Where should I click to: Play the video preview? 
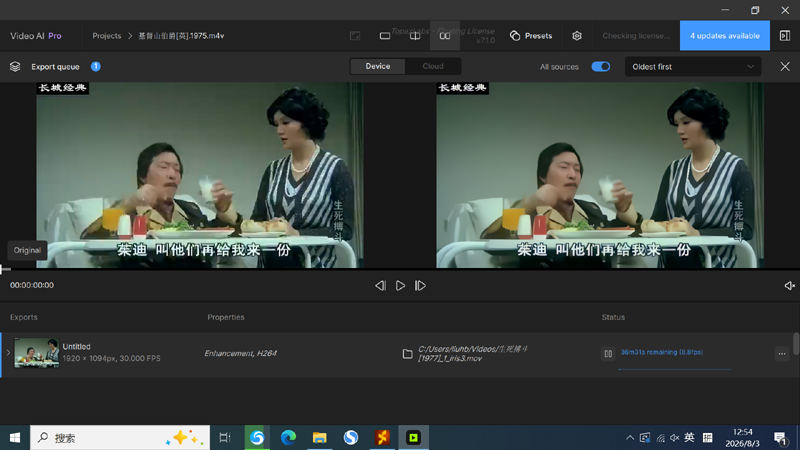[x=401, y=286]
